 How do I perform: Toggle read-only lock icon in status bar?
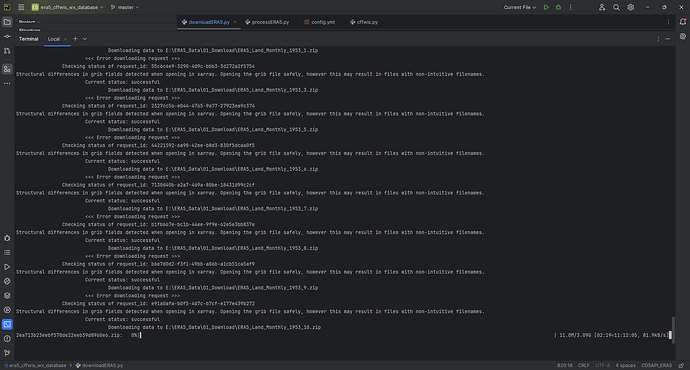(x=681, y=366)
